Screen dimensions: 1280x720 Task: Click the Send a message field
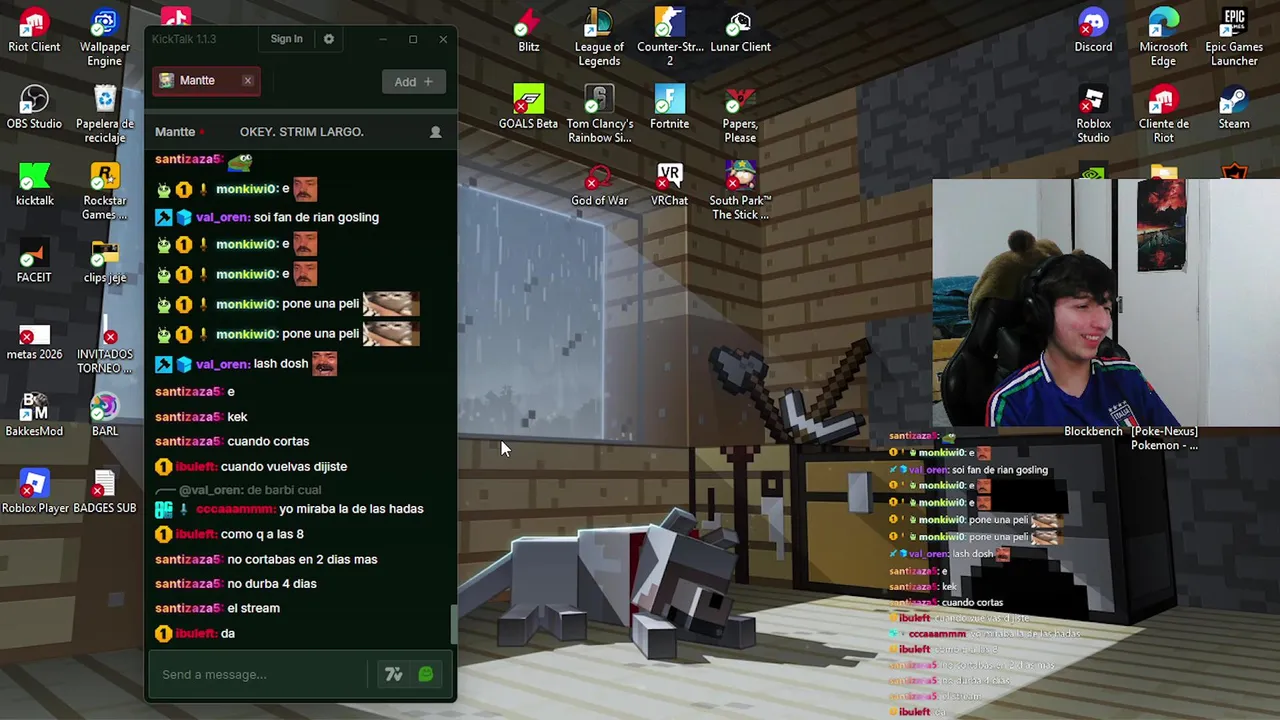point(262,674)
